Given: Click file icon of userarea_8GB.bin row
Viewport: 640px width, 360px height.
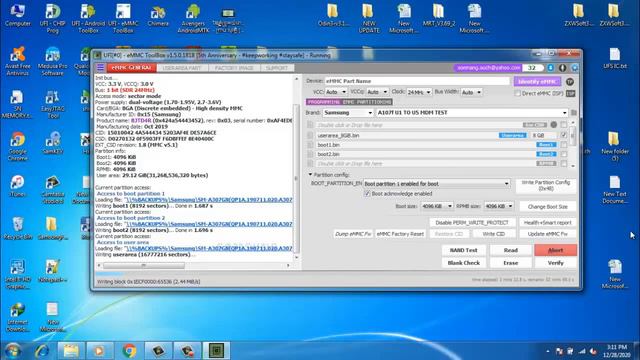Looking at the screenshot, I should click(x=310, y=135).
